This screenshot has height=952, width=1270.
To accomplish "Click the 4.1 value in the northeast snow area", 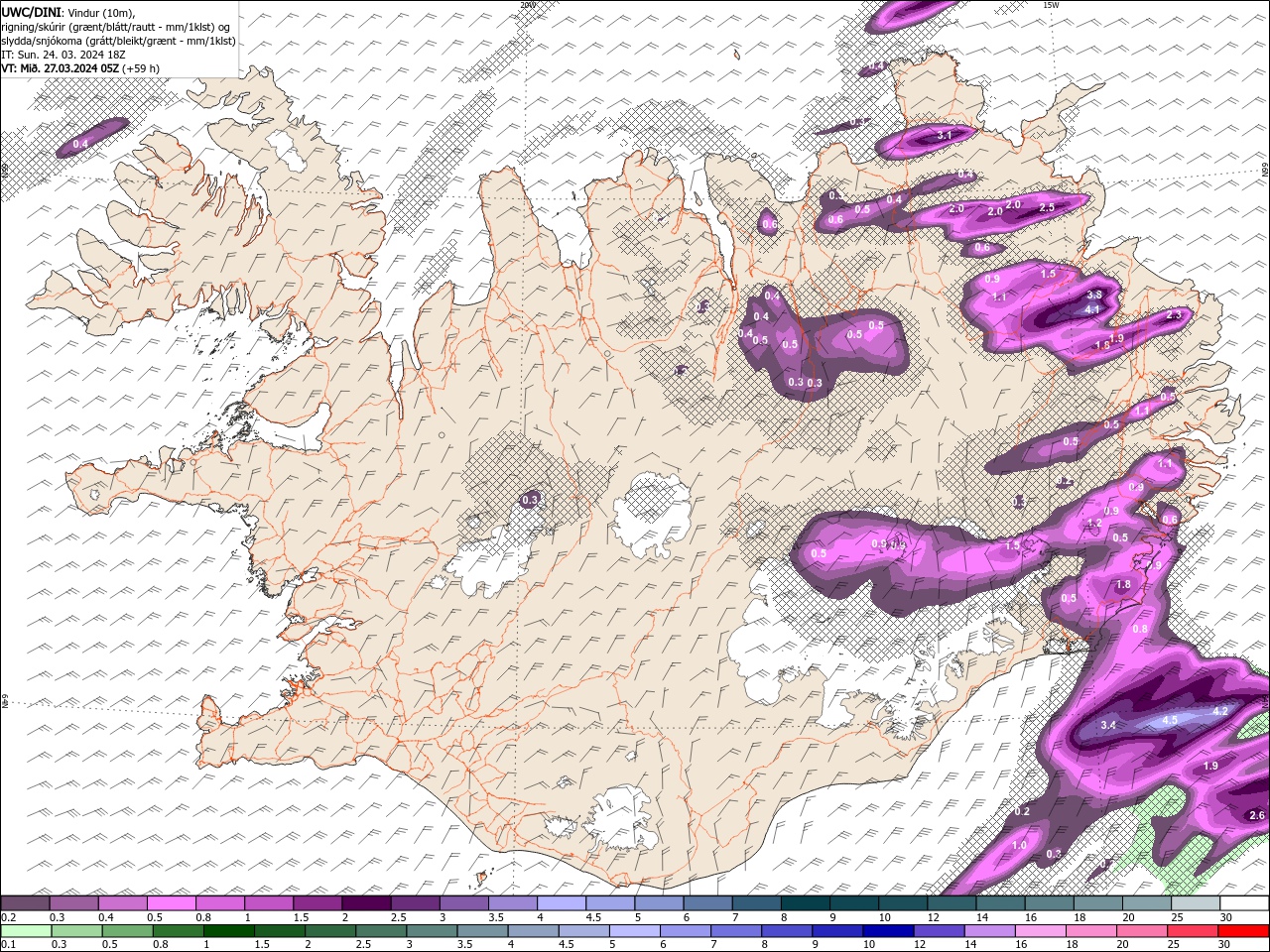I will pos(1093,309).
